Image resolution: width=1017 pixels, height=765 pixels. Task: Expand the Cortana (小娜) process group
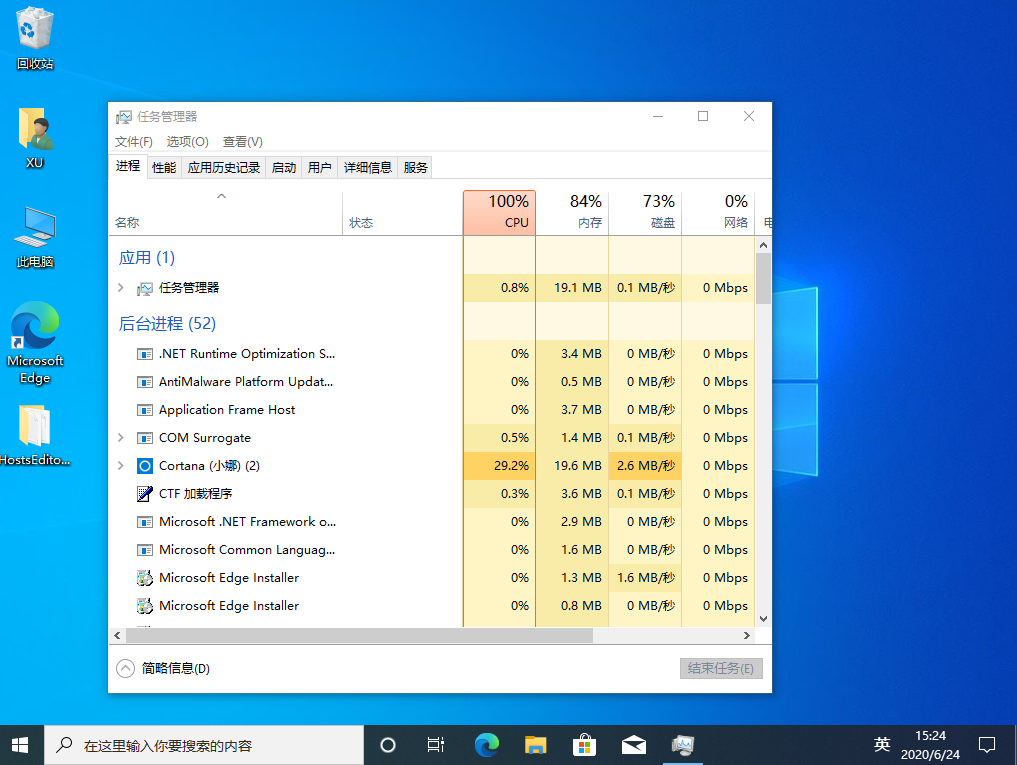click(122, 465)
